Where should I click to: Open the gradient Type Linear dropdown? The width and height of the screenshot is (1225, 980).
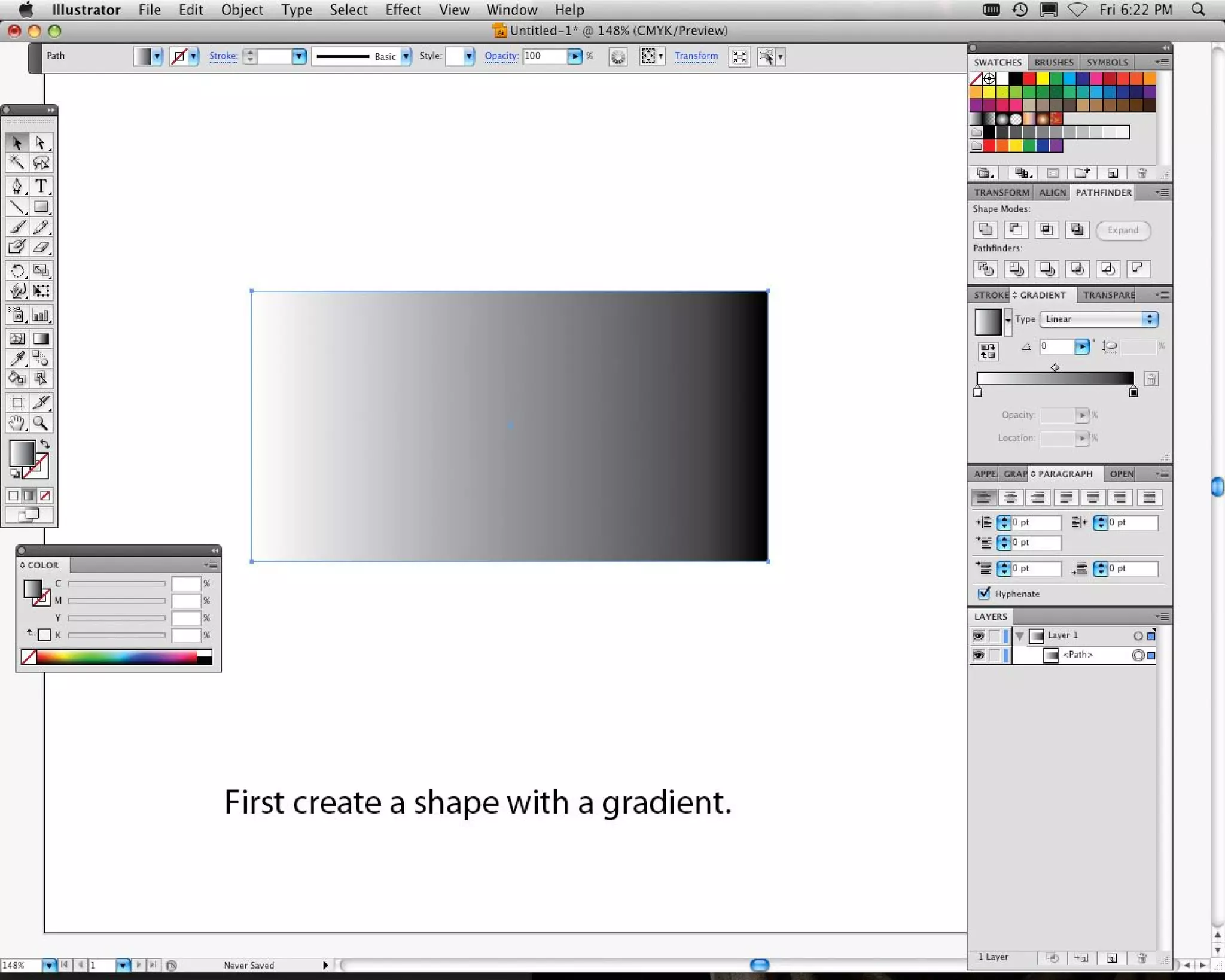click(x=1098, y=319)
